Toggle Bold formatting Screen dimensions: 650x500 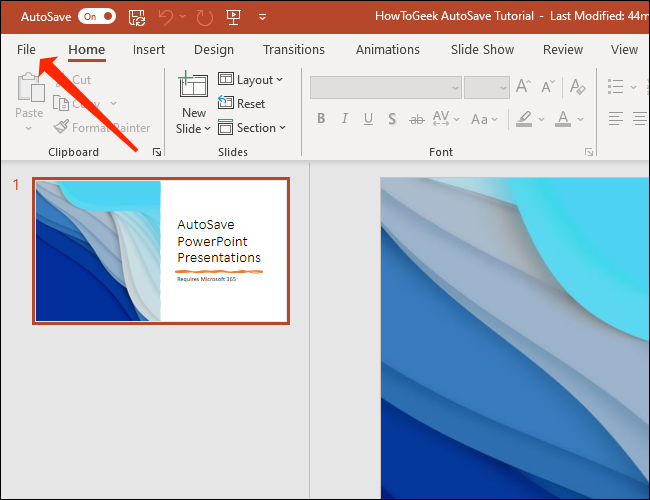[321, 119]
